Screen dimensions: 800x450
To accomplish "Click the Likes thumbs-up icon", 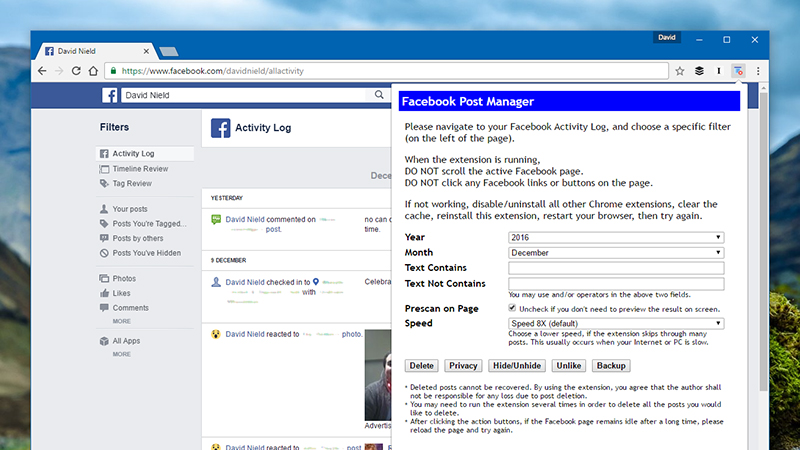I will [104, 293].
